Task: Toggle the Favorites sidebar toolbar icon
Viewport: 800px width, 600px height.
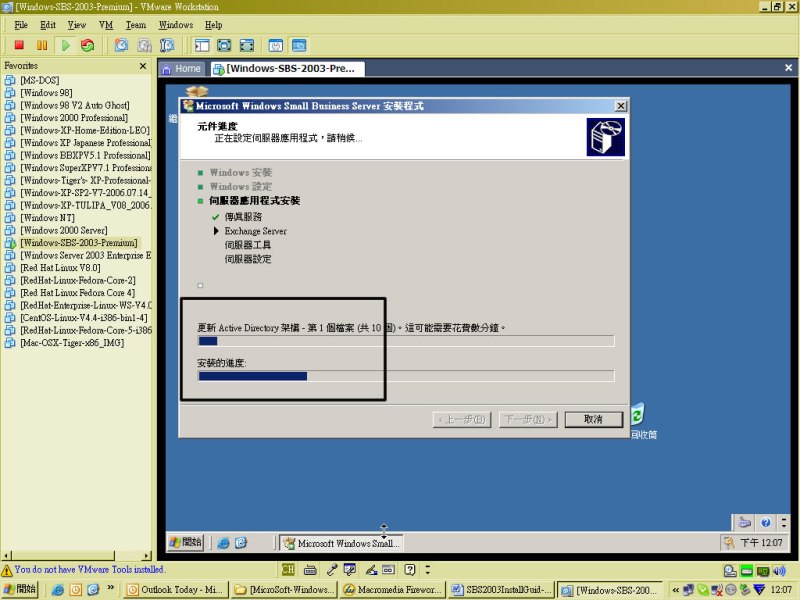Action: coord(202,45)
